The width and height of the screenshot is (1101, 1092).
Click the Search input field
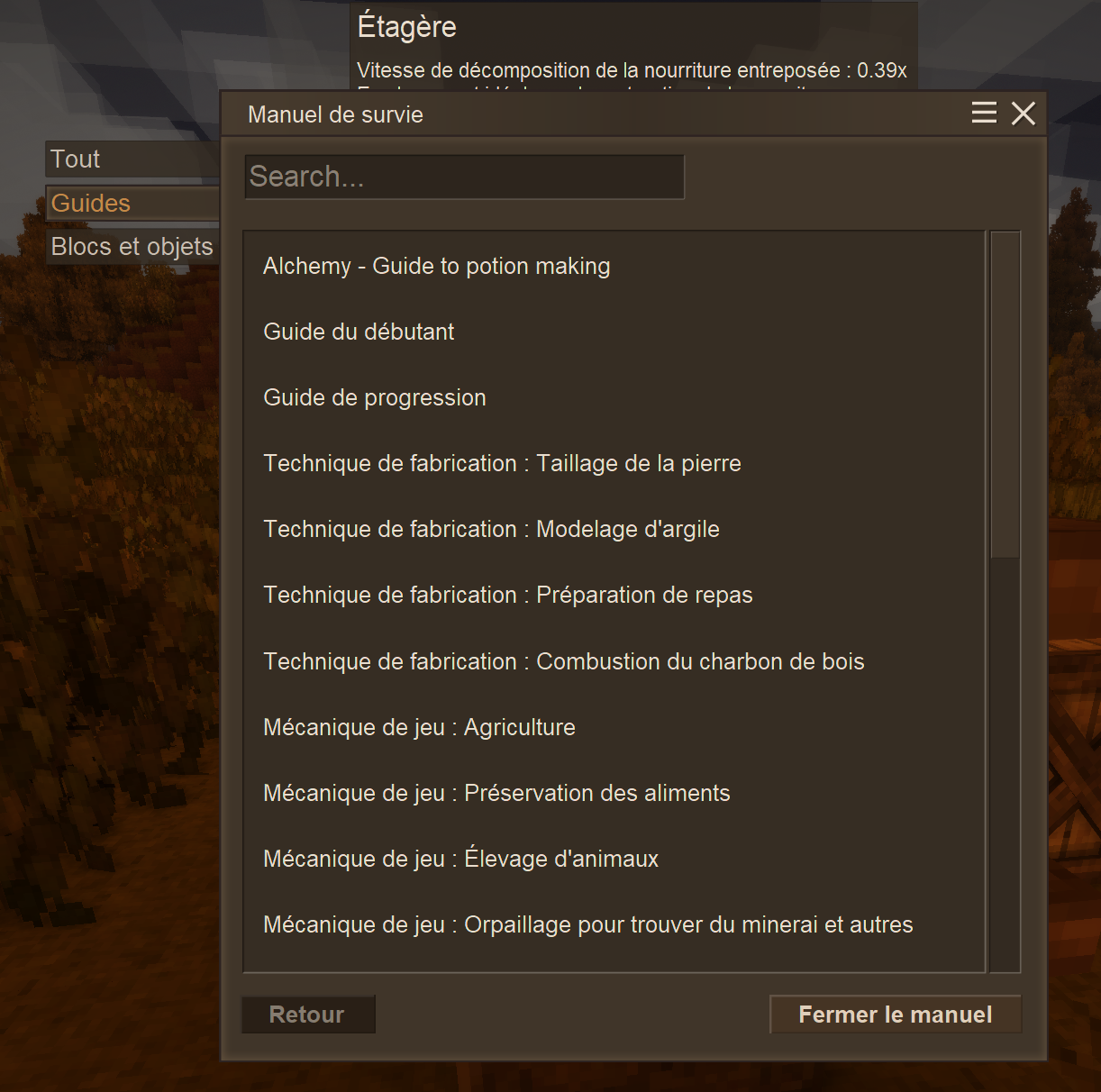point(464,177)
